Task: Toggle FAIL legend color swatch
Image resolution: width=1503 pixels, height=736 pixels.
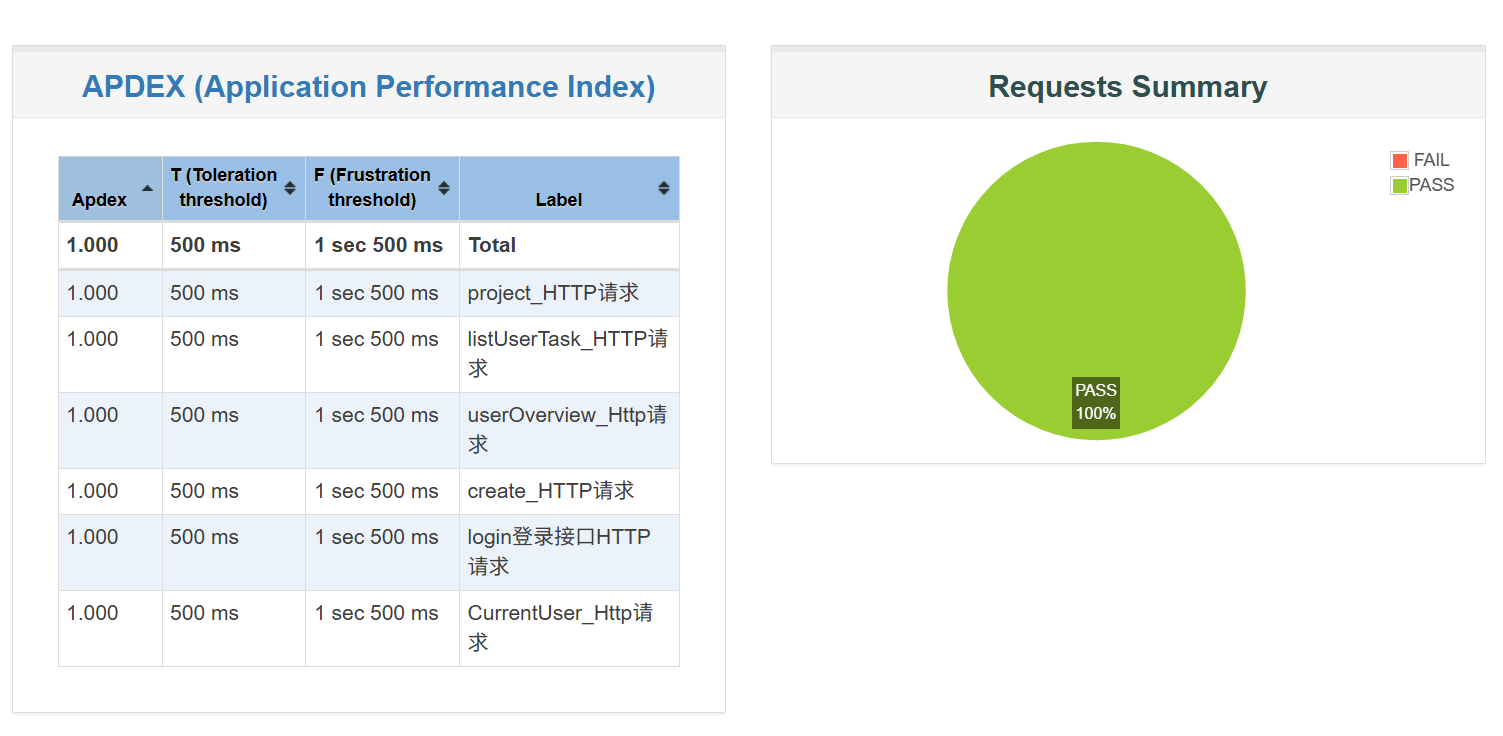Action: click(x=1399, y=160)
